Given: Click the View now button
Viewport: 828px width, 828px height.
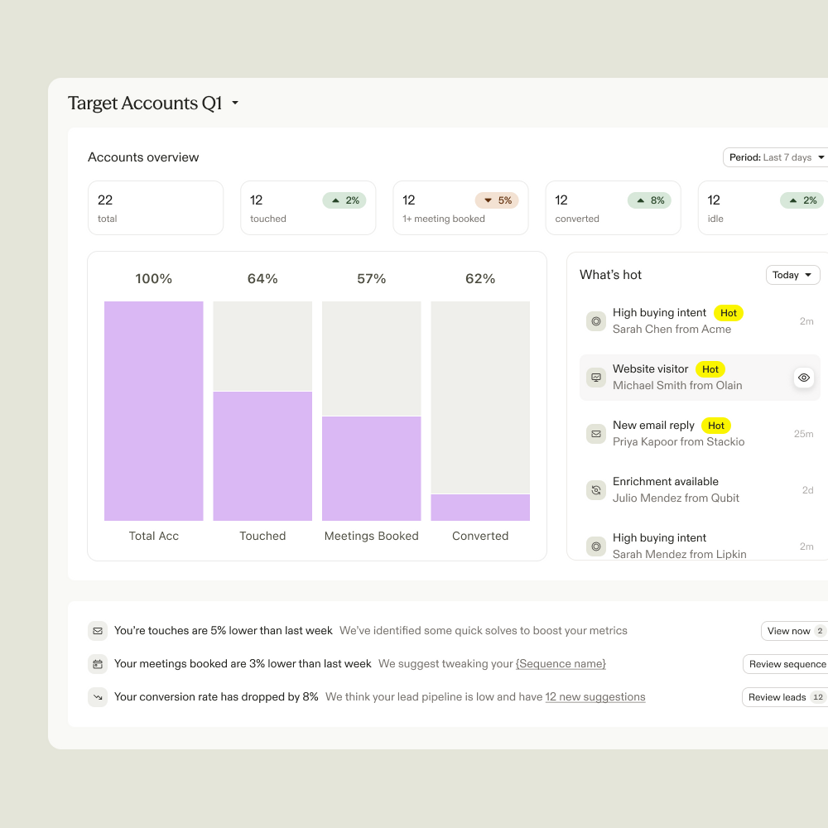Looking at the screenshot, I should click(x=794, y=631).
